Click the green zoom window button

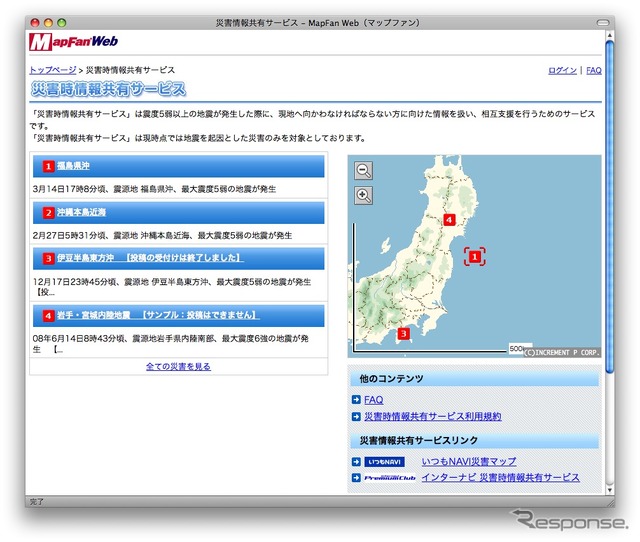click(x=62, y=23)
